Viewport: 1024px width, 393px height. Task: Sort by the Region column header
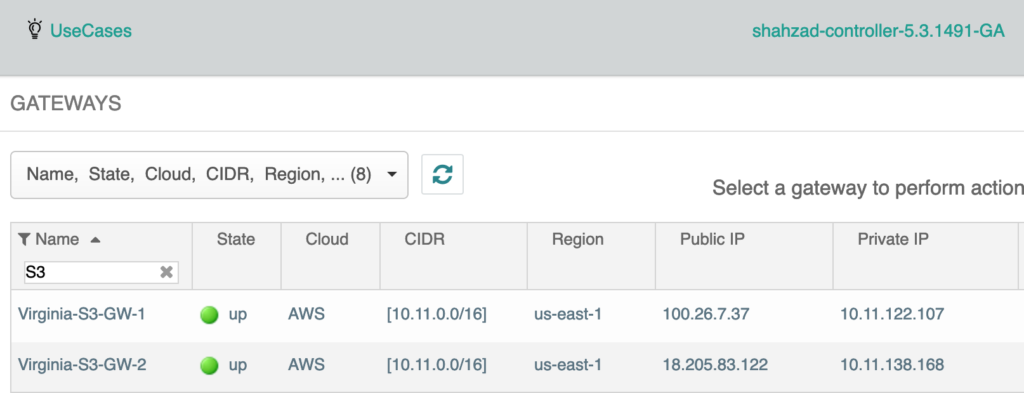point(578,240)
